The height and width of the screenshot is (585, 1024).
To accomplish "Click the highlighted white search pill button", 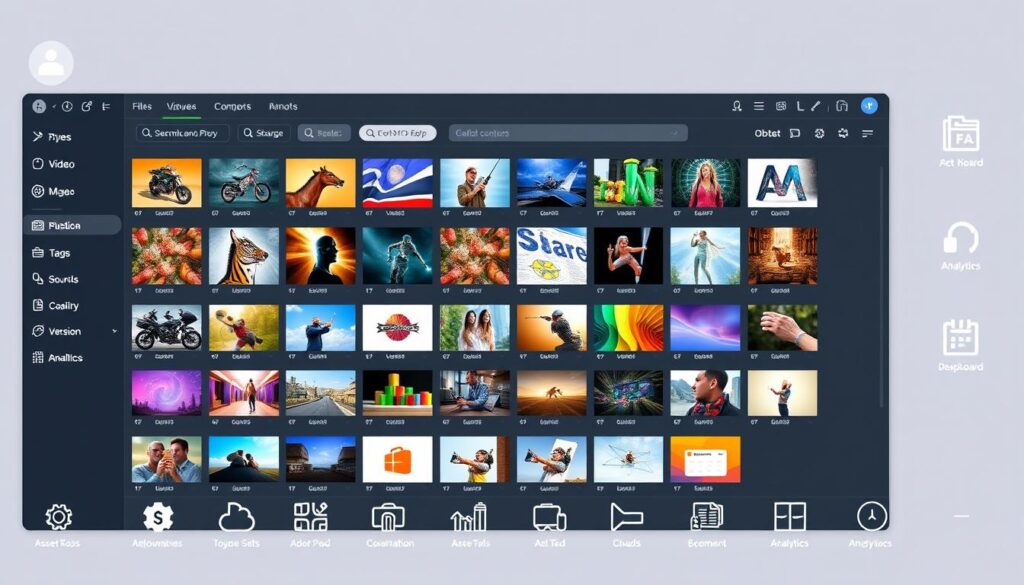I will coord(397,133).
